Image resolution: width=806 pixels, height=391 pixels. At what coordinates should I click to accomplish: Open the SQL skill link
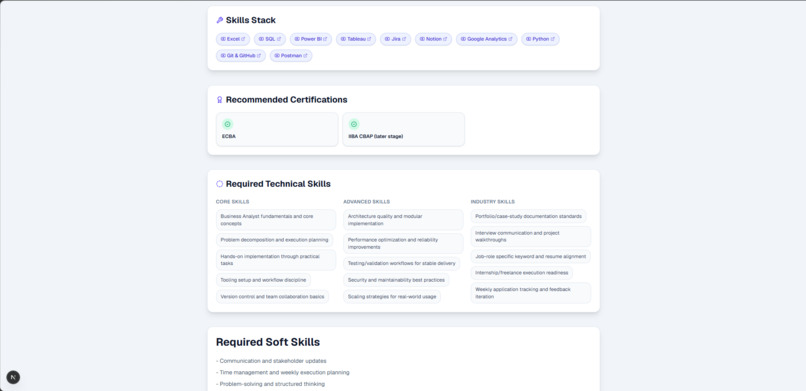[x=270, y=39]
